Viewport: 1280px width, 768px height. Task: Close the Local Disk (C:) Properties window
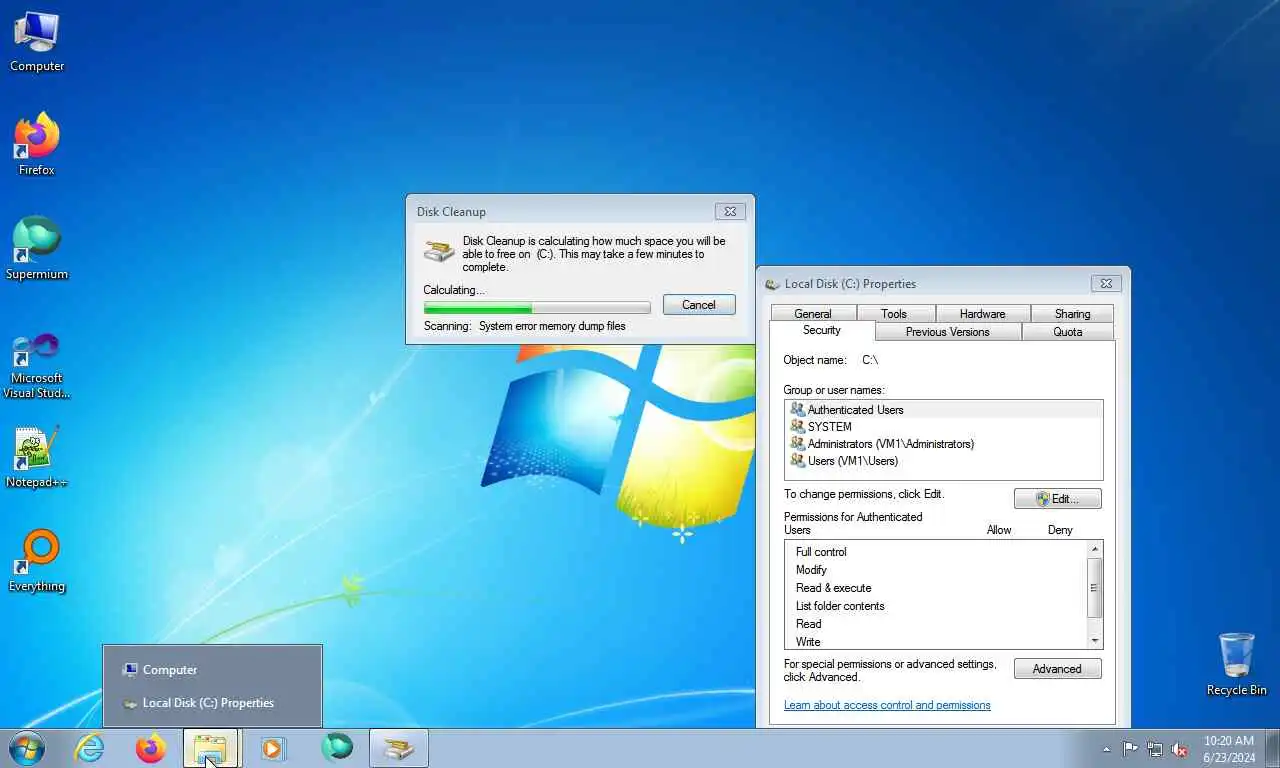[x=1106, y=283]
